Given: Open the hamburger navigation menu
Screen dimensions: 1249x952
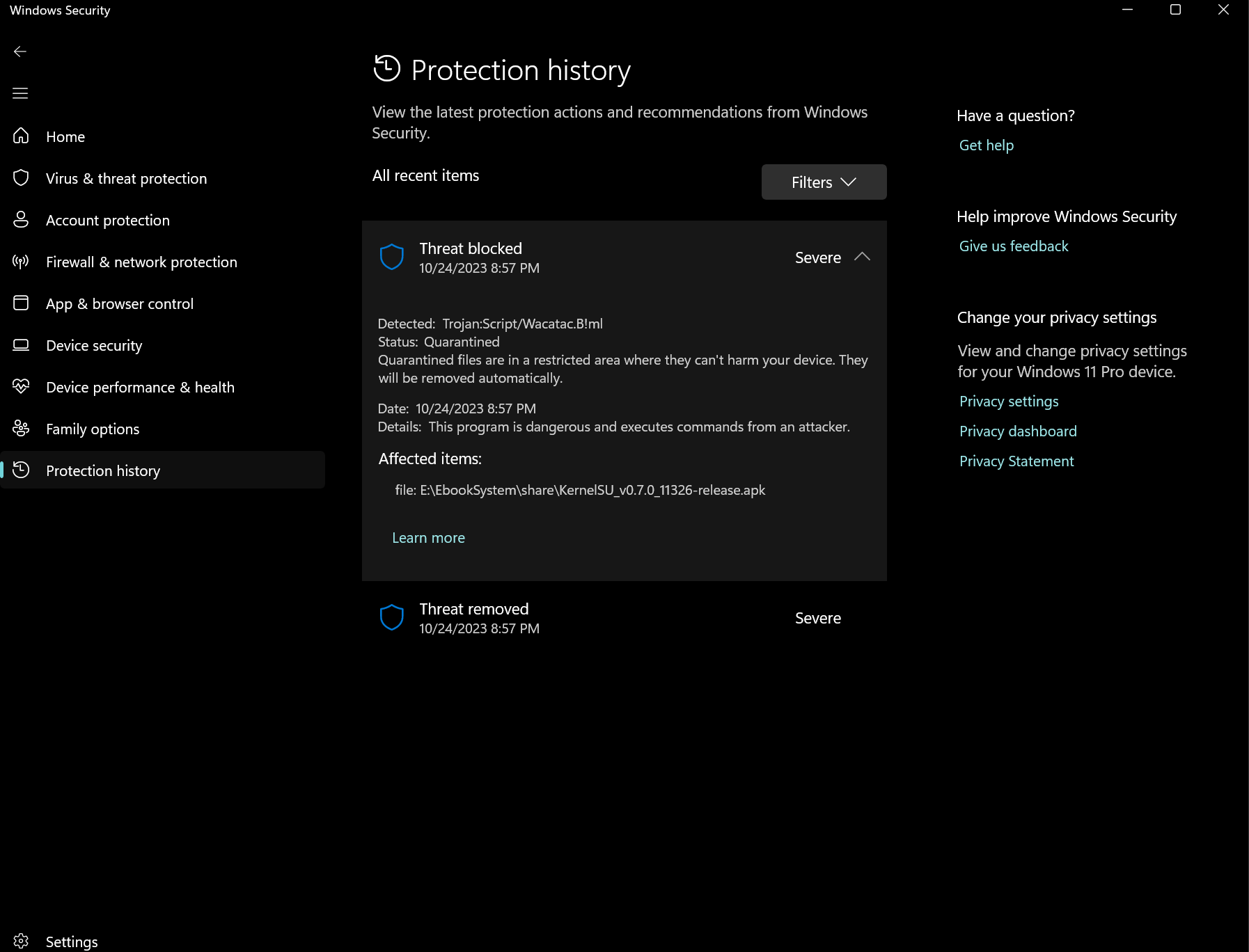Looking at the screenshot, I should pos(21,93).
